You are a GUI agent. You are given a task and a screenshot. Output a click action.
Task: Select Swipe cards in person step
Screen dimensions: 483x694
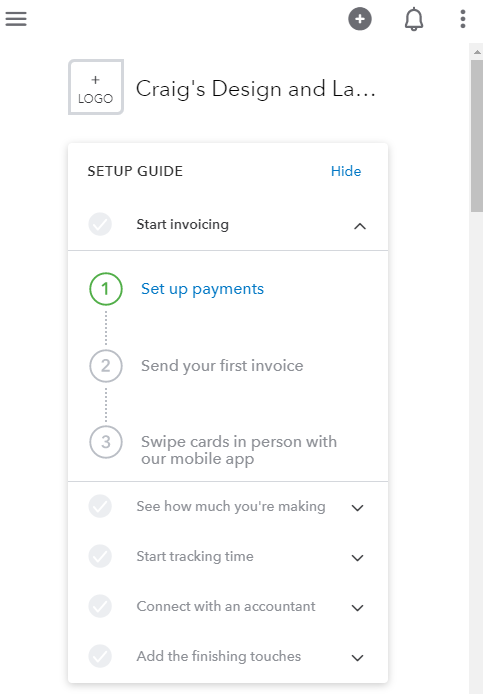239,450
